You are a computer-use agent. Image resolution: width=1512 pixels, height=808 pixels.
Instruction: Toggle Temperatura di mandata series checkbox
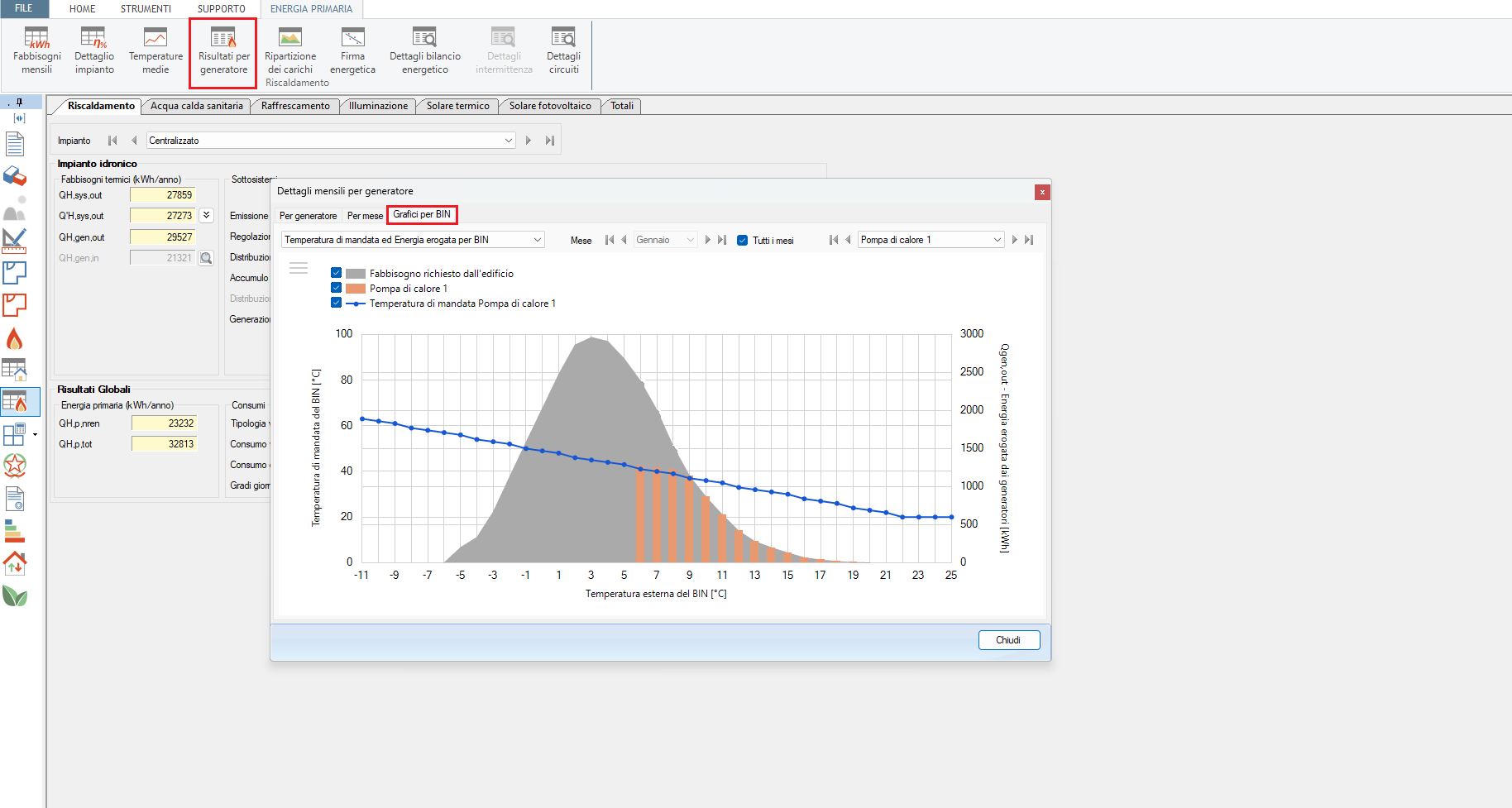pyautogui.click(x=336, y=302)
